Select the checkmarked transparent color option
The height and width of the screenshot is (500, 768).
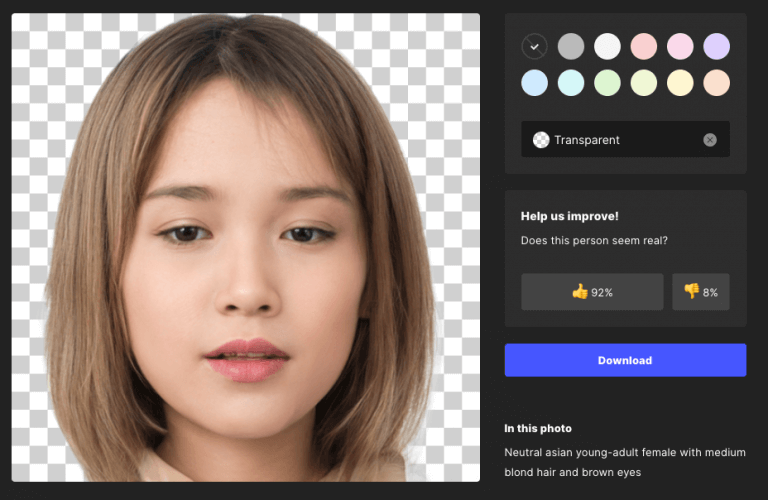[x=534, y=47]
